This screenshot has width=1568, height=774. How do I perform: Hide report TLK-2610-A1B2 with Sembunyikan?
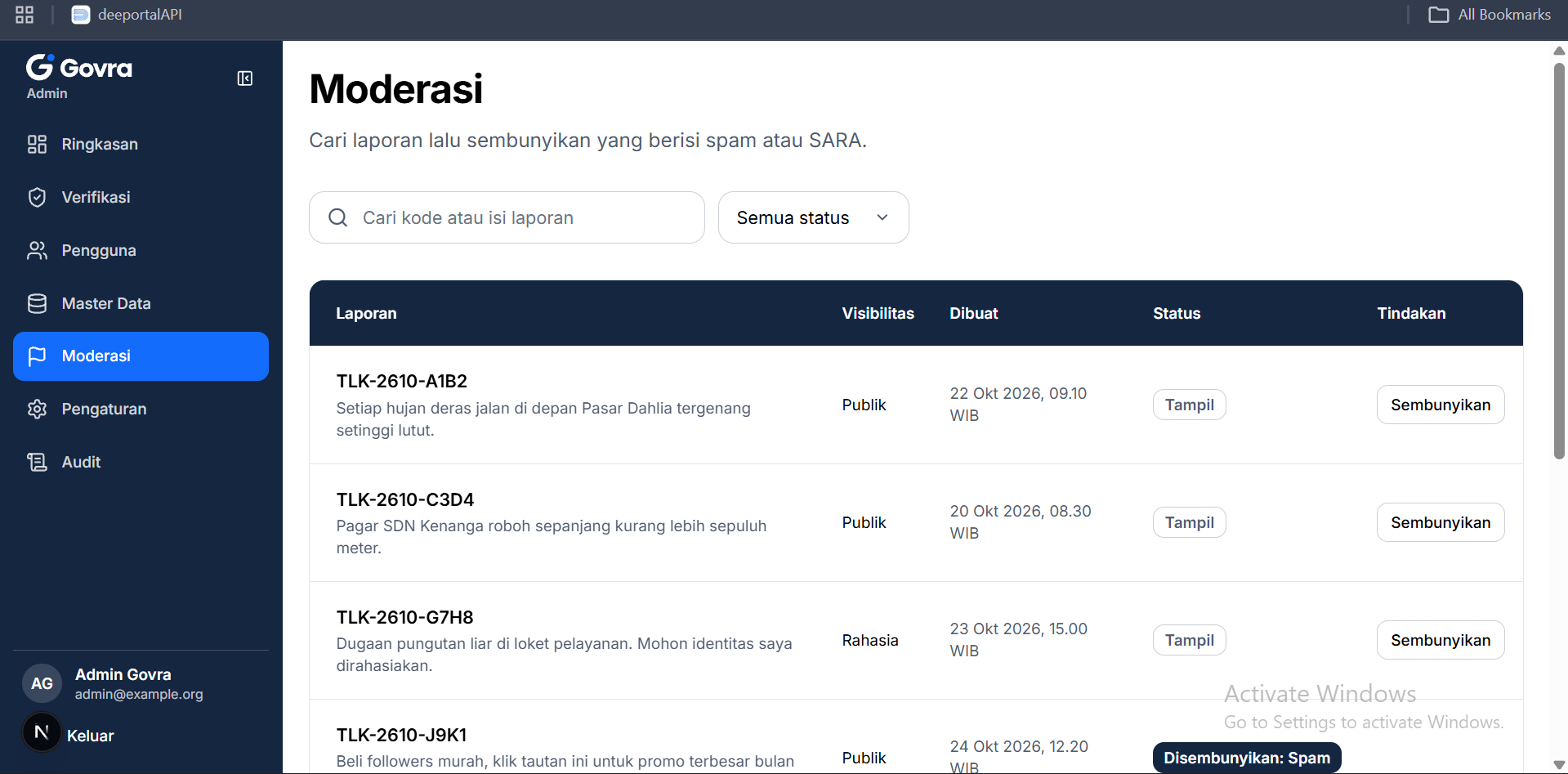click(1440, 405)
